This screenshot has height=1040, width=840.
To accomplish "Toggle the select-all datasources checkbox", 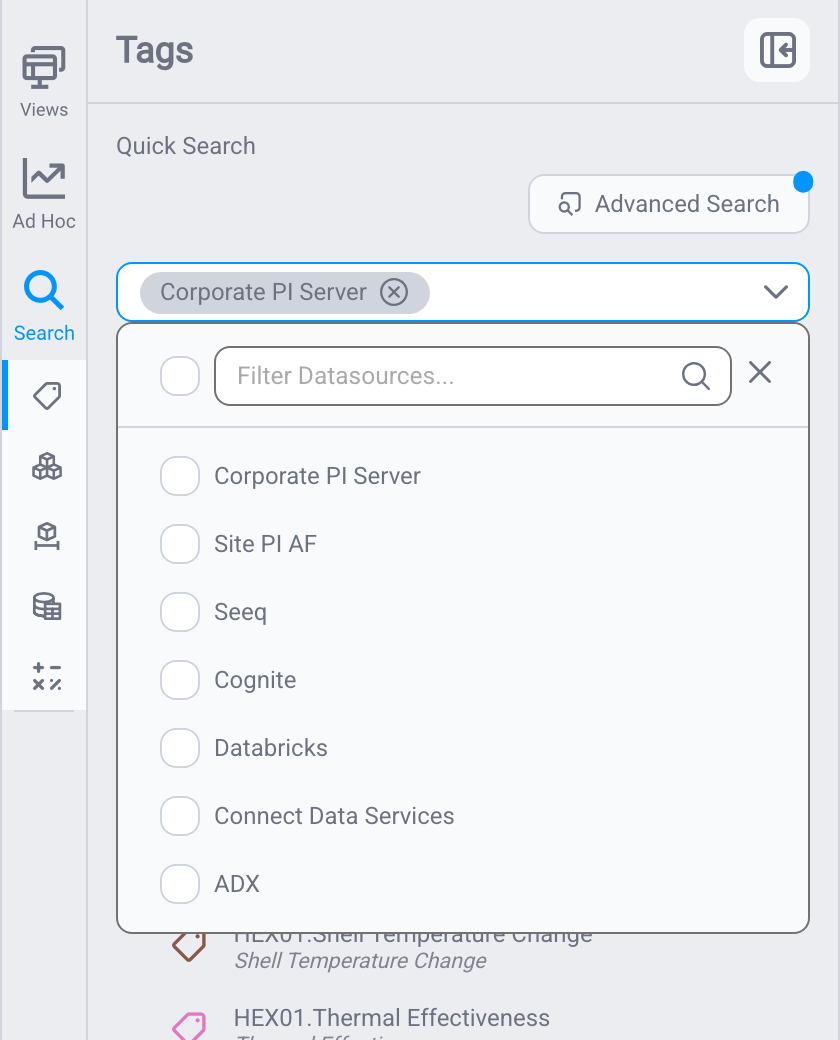I will click(x=180, y=376).
